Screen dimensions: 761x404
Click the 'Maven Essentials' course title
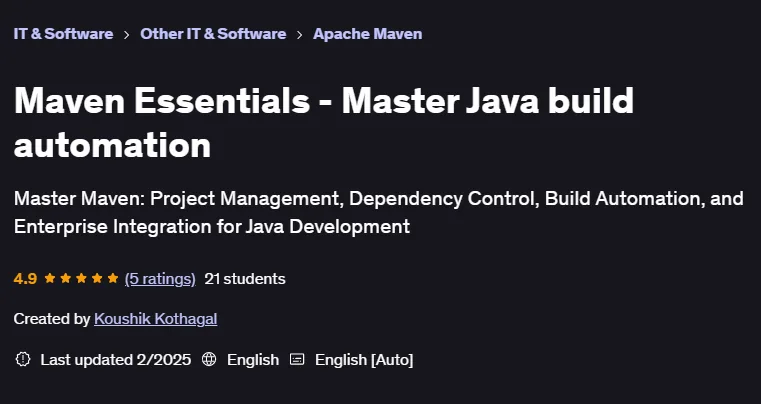(324, 123)
